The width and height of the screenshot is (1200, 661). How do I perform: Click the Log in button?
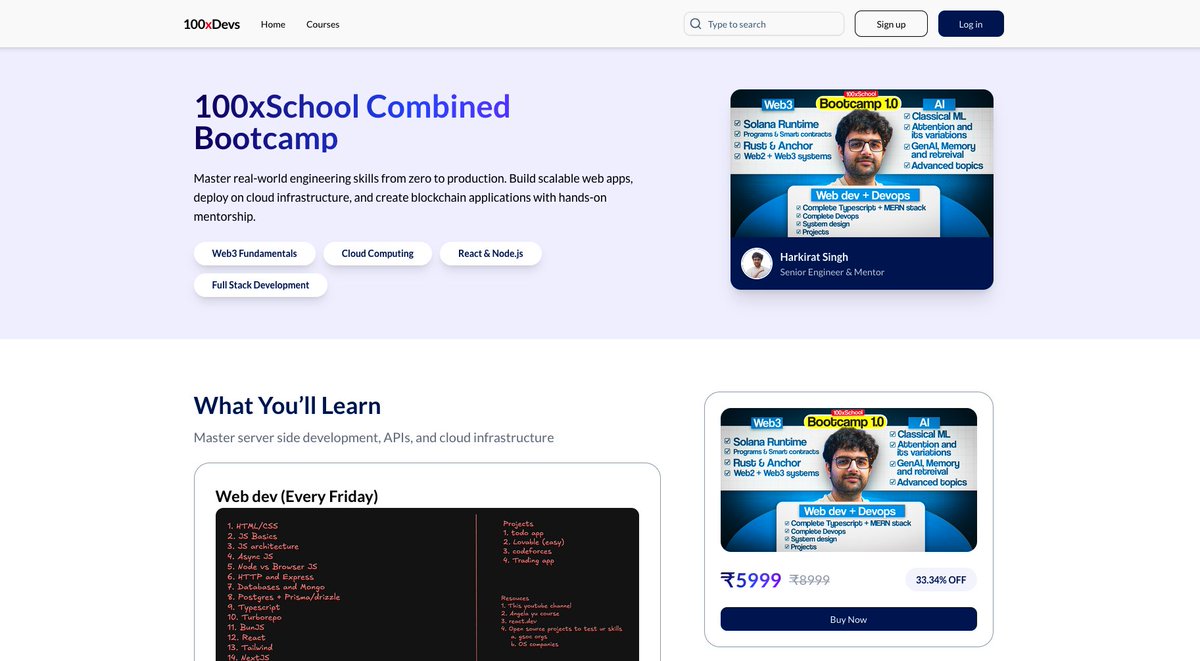coord(971,24)
